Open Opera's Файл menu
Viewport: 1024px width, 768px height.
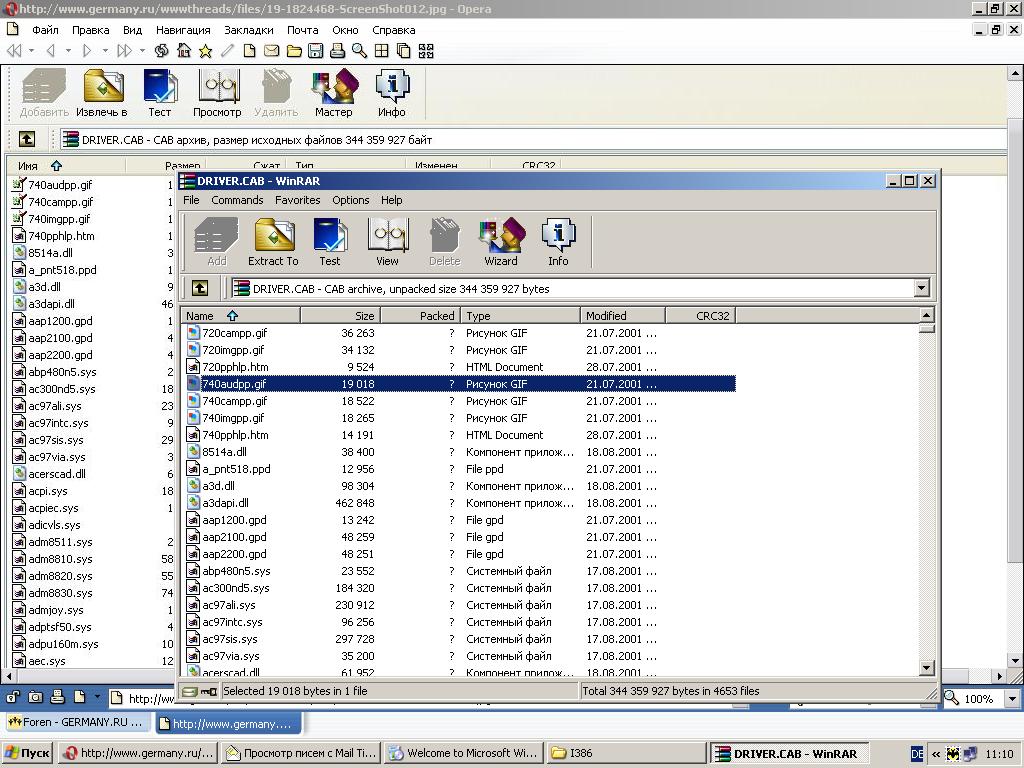(45, 30)
